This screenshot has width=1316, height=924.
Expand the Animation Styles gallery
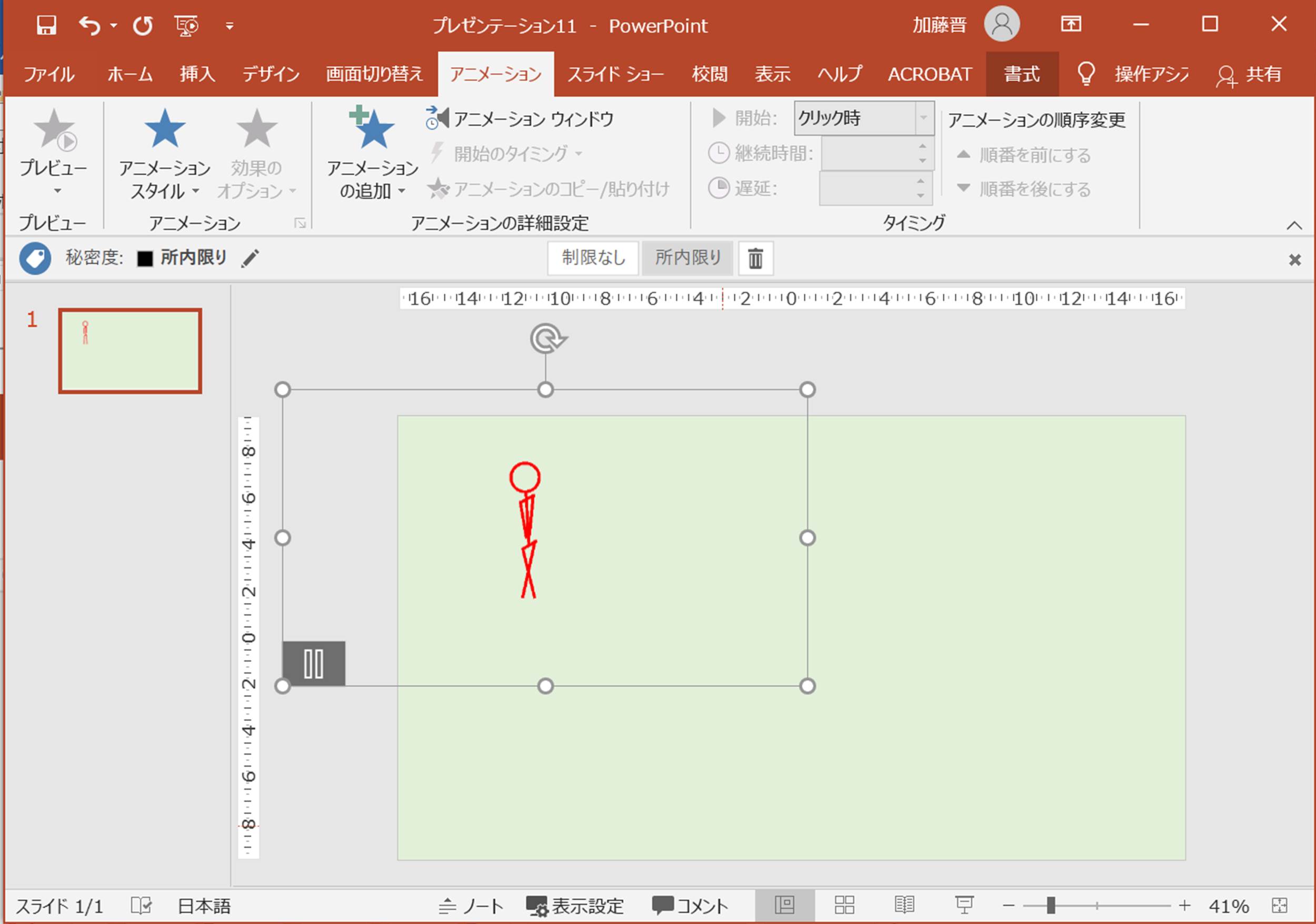[x=164, y=154]
